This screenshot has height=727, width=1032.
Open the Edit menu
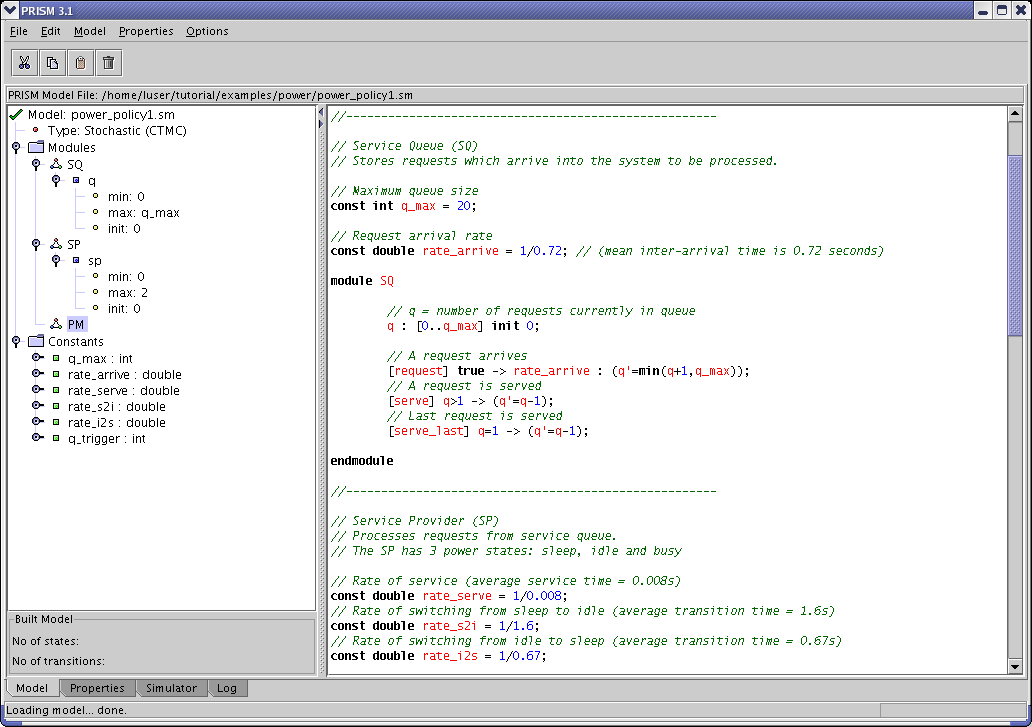coord(51,31)
